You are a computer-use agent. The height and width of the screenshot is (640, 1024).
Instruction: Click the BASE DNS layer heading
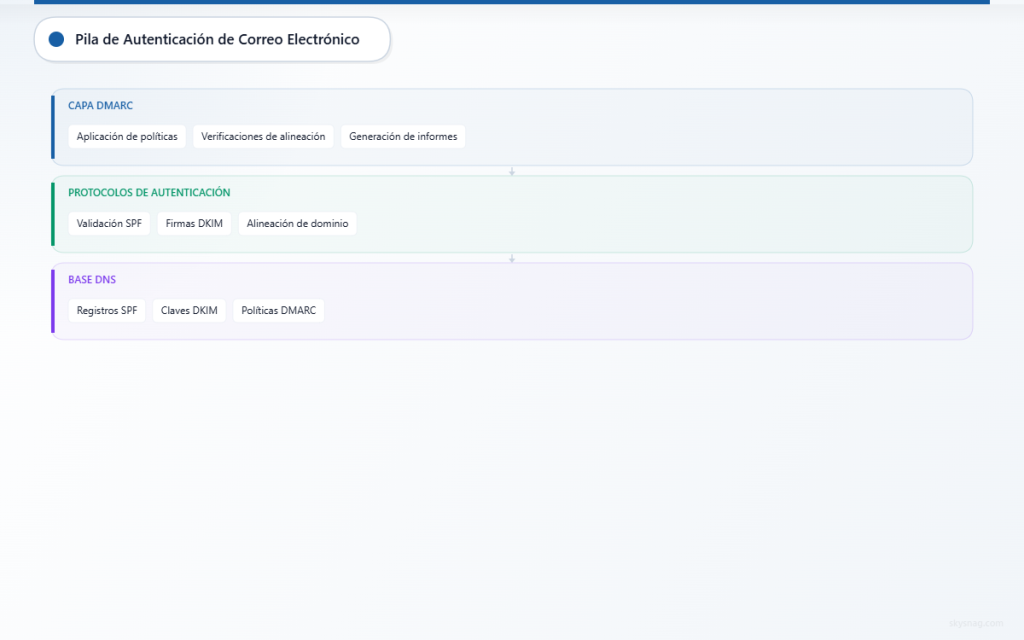tap(92, 279)
